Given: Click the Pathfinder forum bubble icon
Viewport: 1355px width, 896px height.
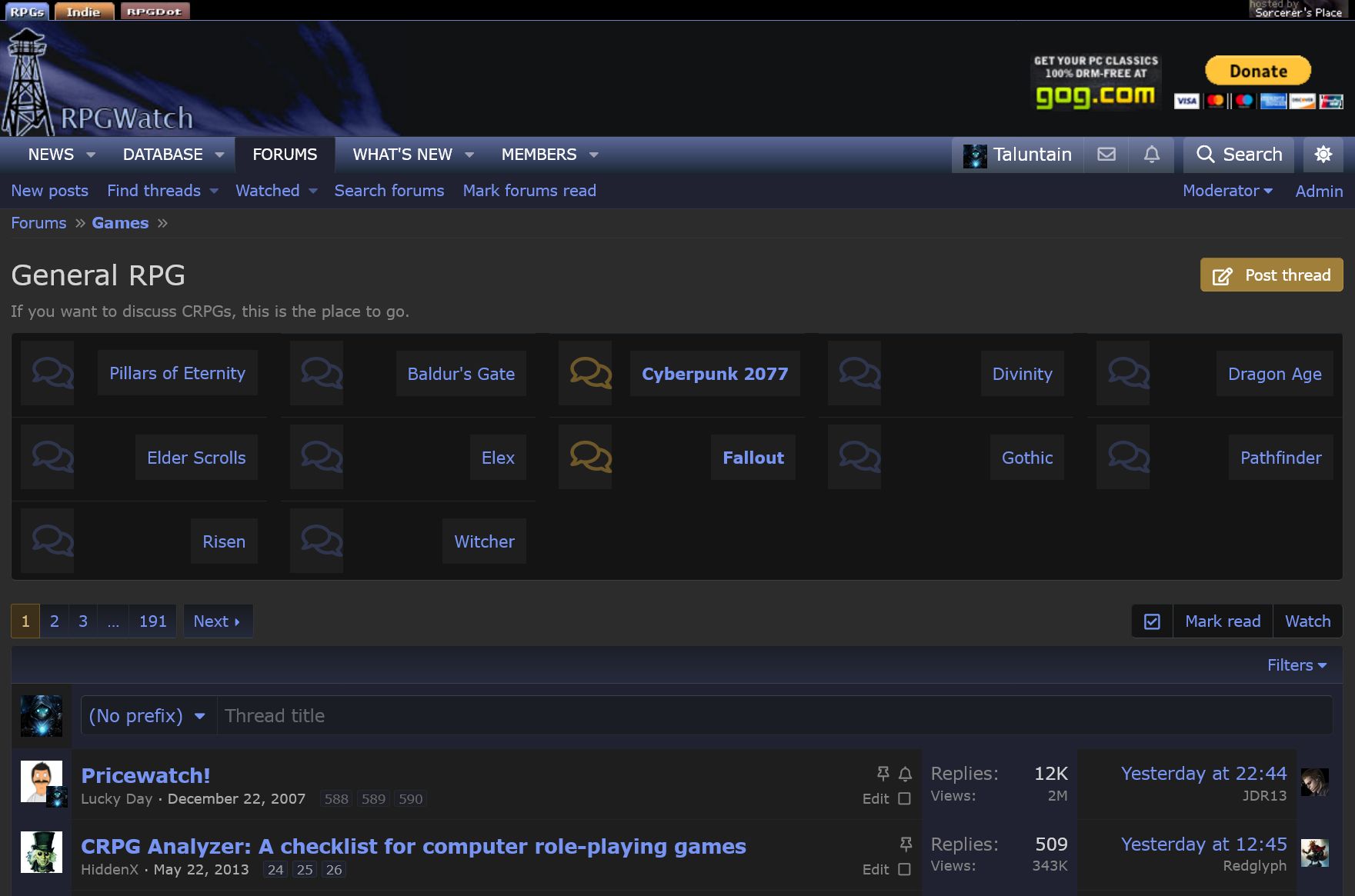Looking at the screenshot, I should coord(1129,457).
